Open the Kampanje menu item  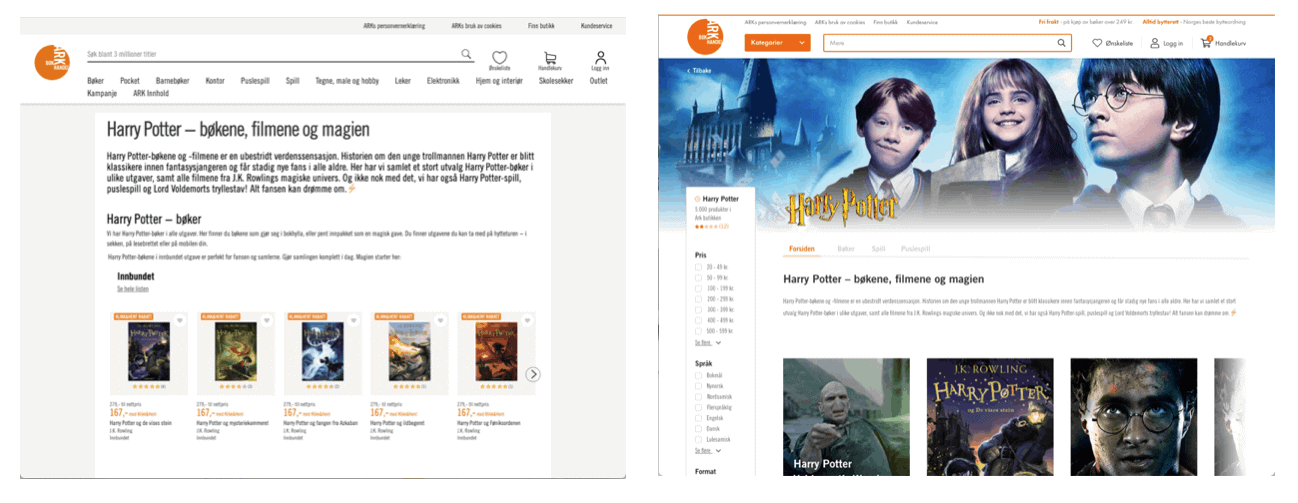(x=102, y=94)
